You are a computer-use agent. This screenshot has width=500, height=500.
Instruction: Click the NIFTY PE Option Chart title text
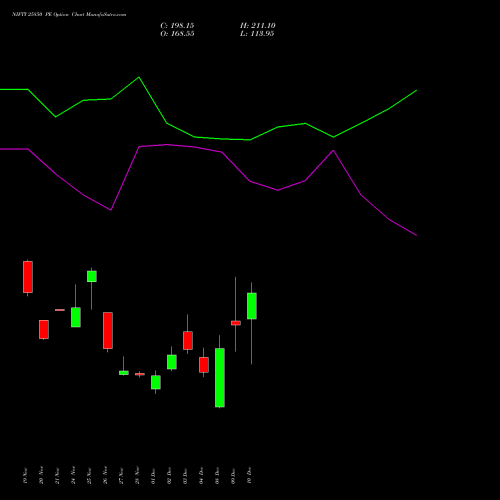(x=69, y=15)
